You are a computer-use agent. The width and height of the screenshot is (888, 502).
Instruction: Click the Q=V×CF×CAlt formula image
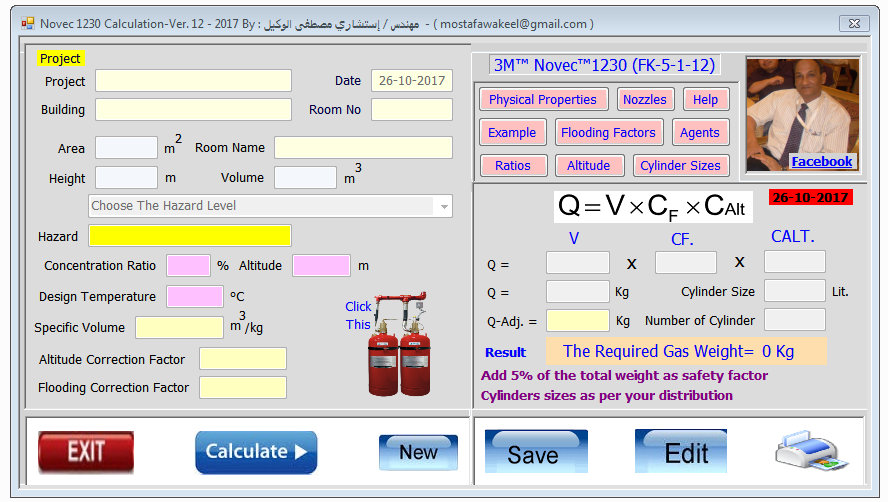coord(653,206)
